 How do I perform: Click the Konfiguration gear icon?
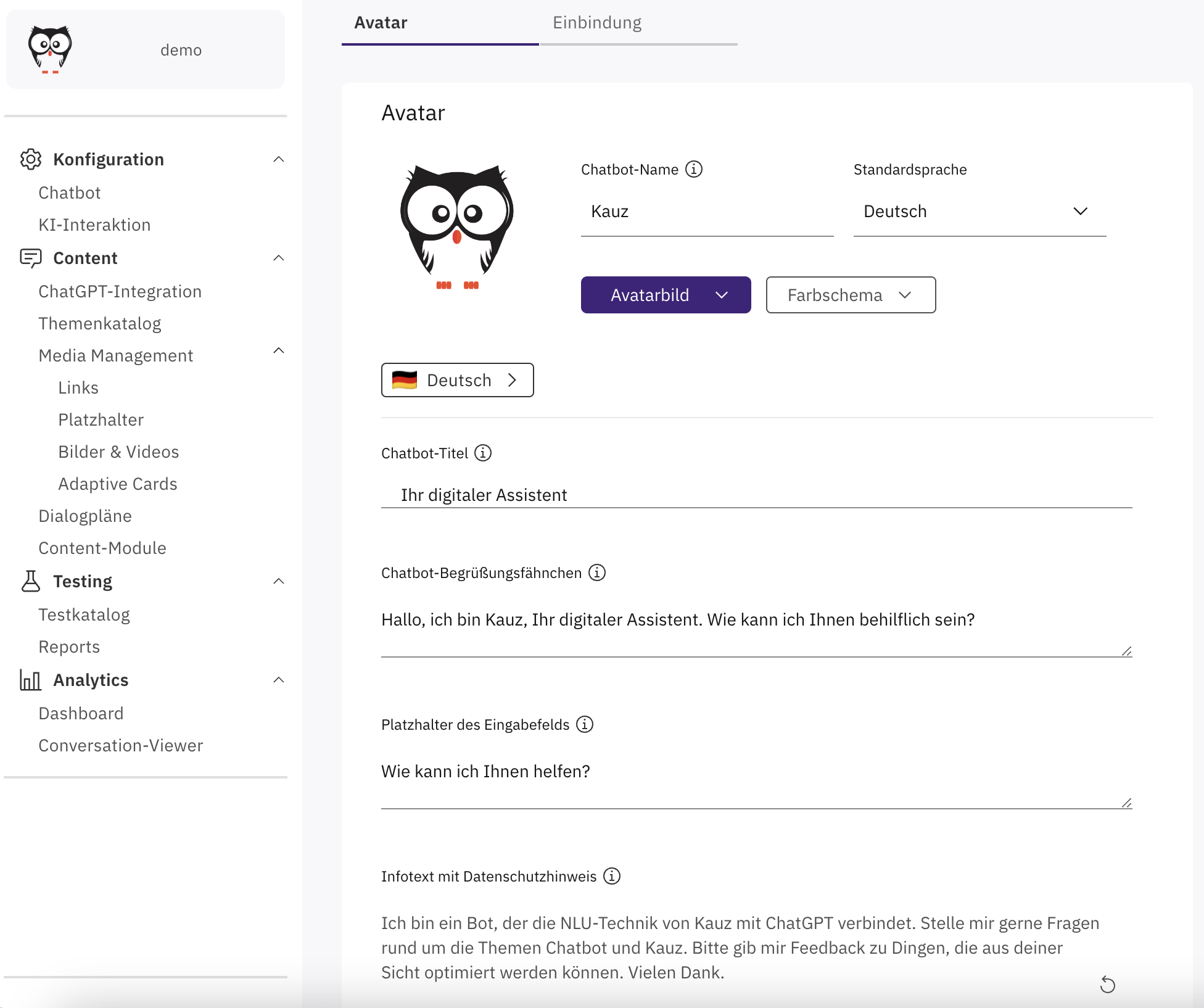pyautogui.click(x=31, y=159)
